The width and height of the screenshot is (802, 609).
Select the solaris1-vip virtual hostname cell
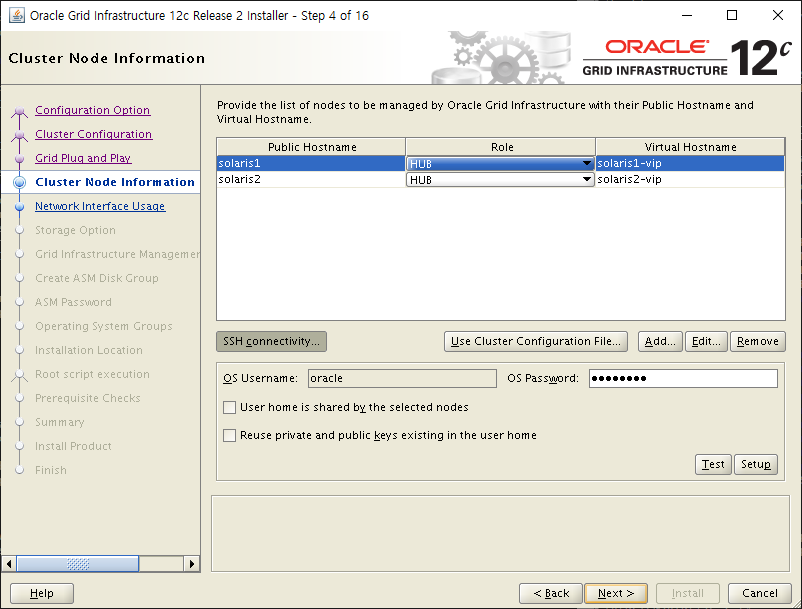[690, 164]
